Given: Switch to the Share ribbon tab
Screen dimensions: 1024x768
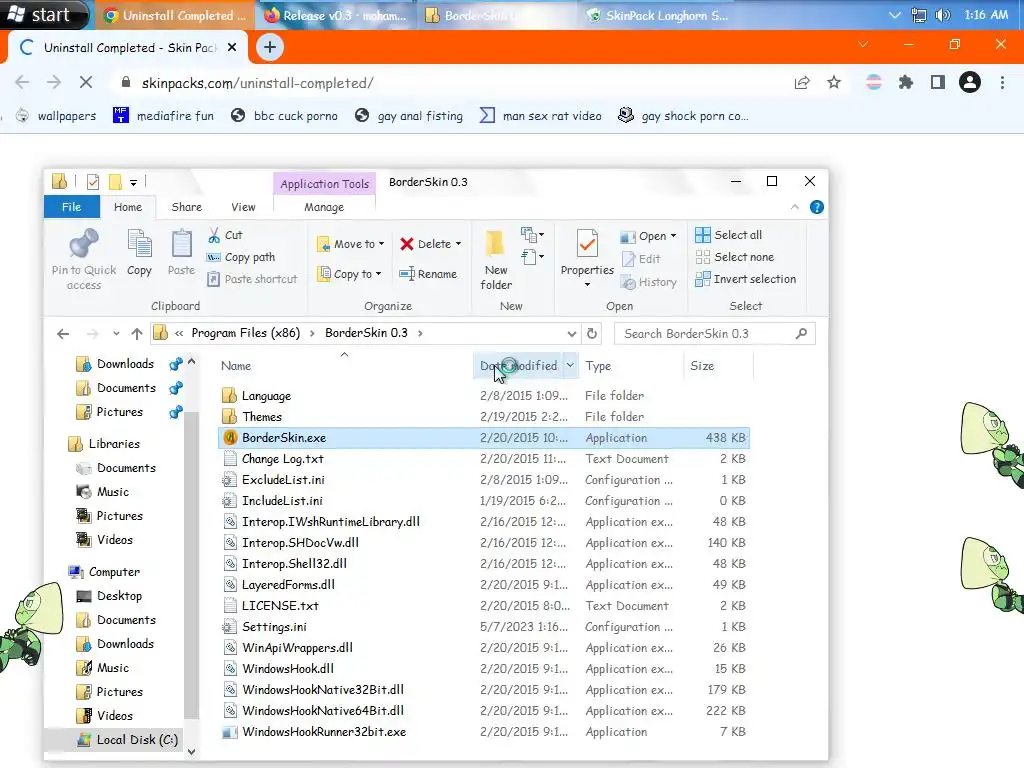Looking at the screenshot, I should pyautogui.click(x=186, y=207).
